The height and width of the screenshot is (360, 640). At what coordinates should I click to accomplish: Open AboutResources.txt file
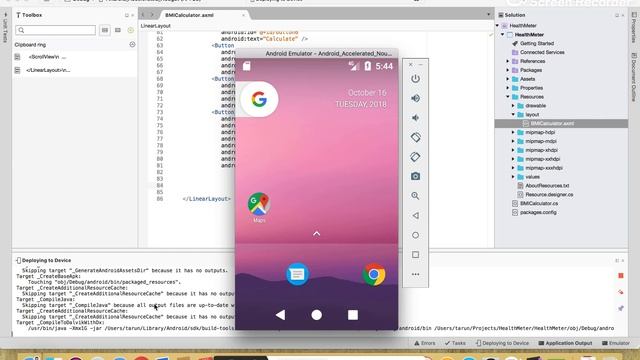click(x=547, y=186)
